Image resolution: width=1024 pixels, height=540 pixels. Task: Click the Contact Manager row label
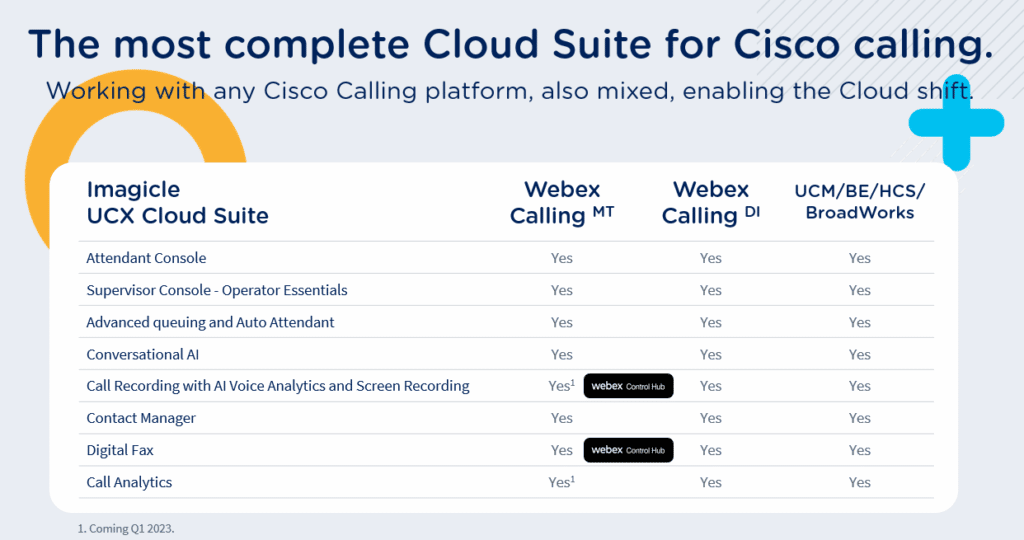141,418
